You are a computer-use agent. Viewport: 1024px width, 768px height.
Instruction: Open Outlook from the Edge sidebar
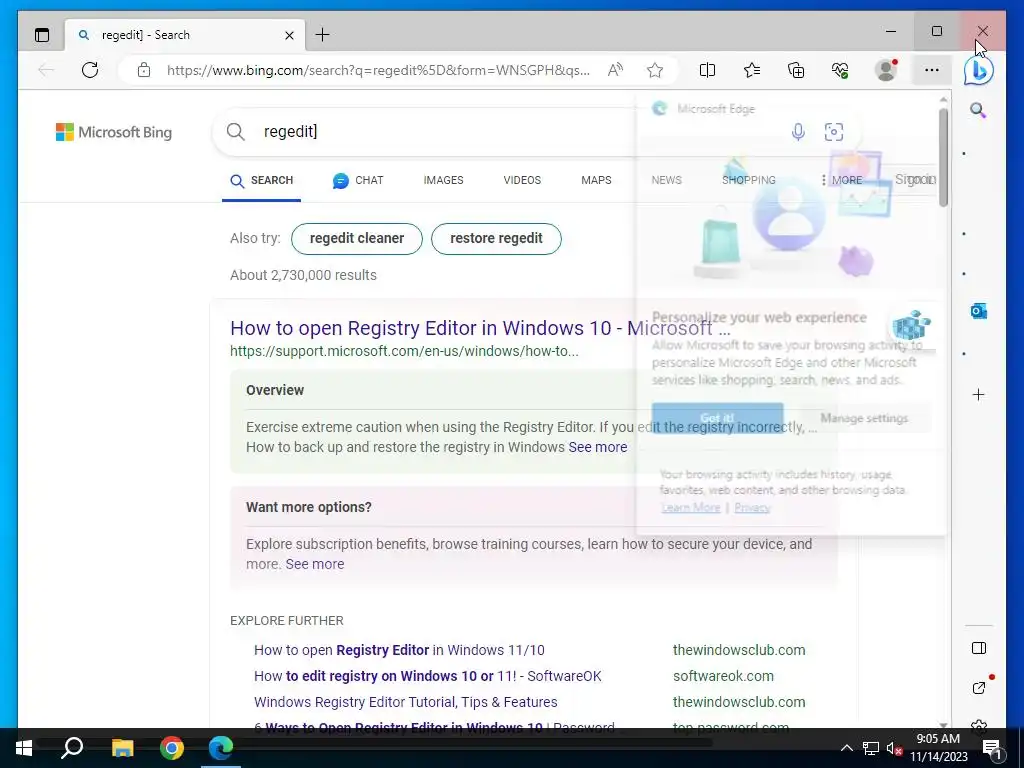click(978, 312)
